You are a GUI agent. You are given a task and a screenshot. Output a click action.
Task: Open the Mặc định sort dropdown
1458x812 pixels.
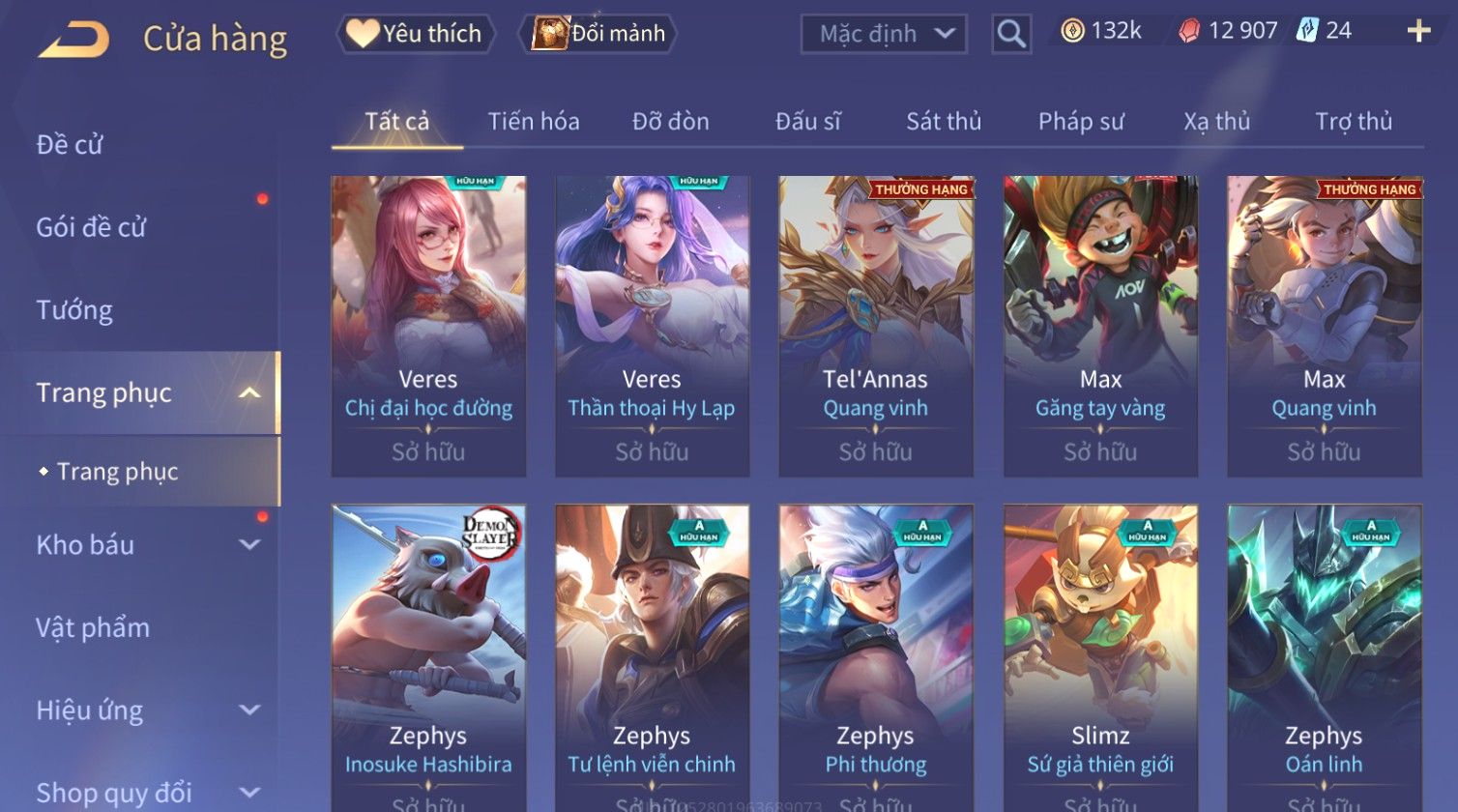coord(884,35)
